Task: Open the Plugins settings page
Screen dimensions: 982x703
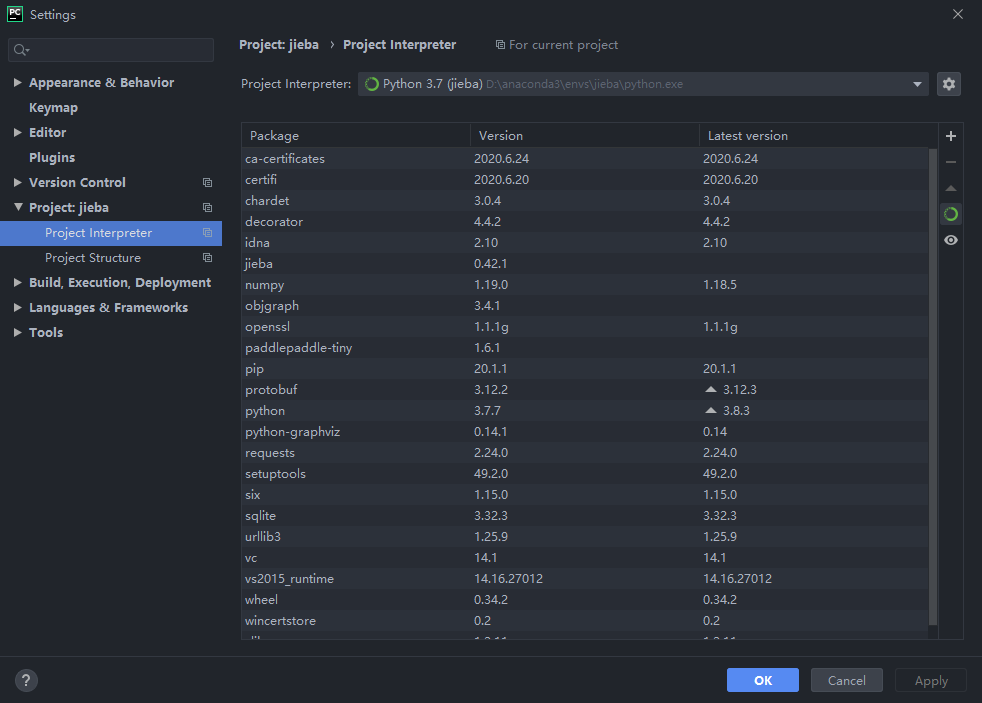Action: coord(52,158)
